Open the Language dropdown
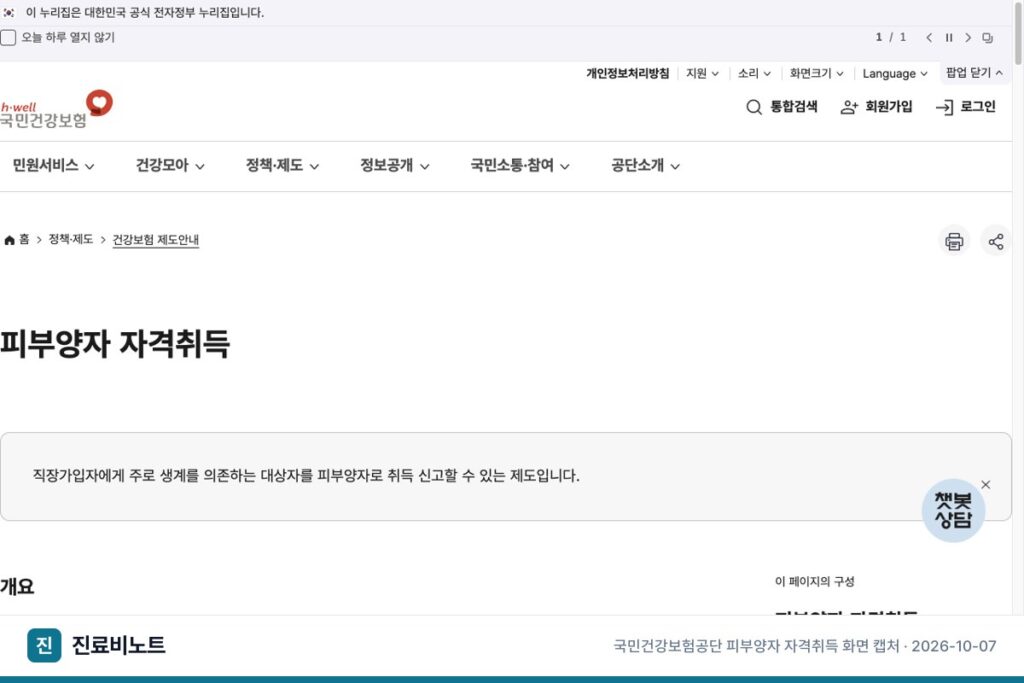The width and height of the screenshot is (1024, 683). click(895, 74)
